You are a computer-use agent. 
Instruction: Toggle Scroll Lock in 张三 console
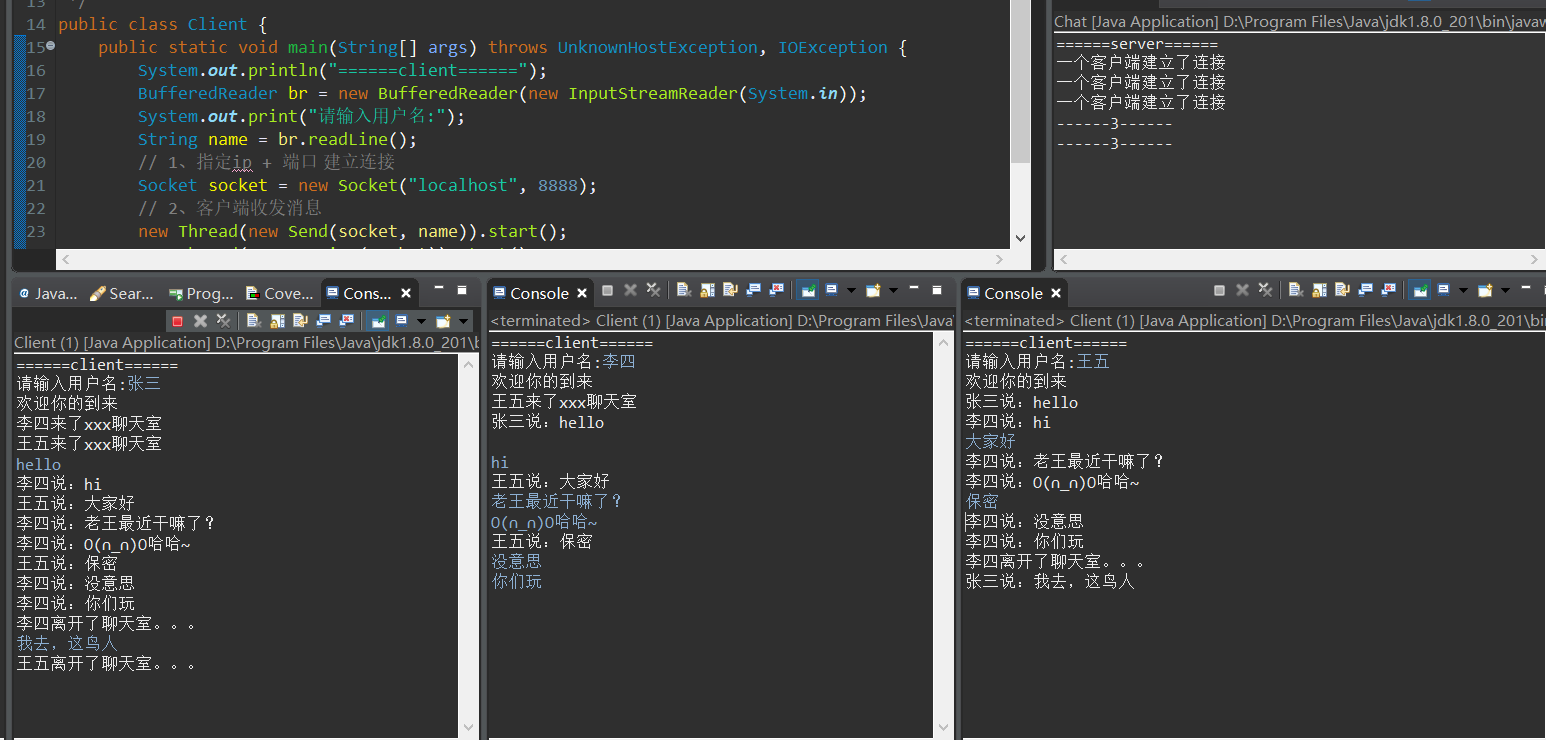[277, 321]
